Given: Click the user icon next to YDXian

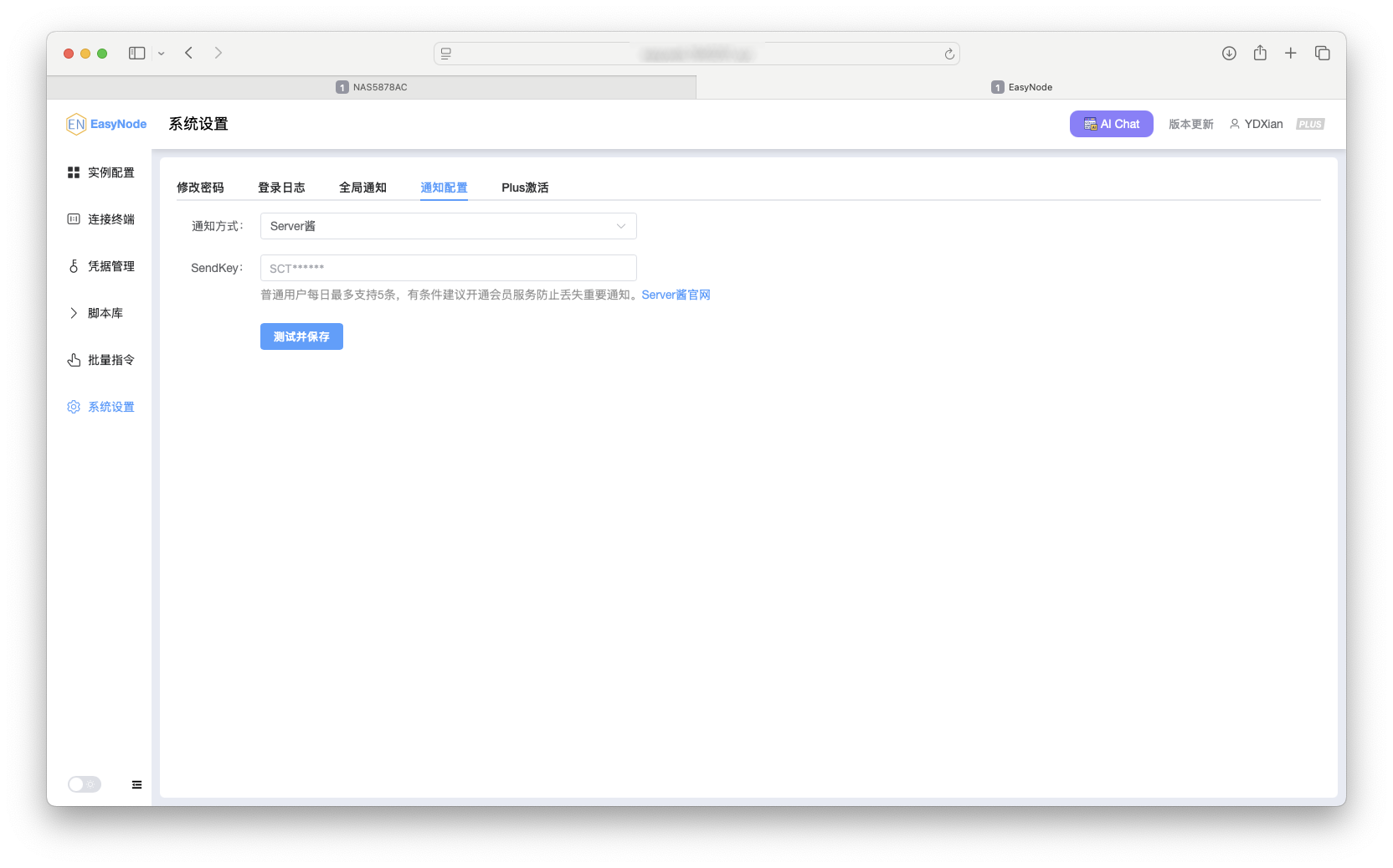Looking at the screenshot, I should (1235, 123).
